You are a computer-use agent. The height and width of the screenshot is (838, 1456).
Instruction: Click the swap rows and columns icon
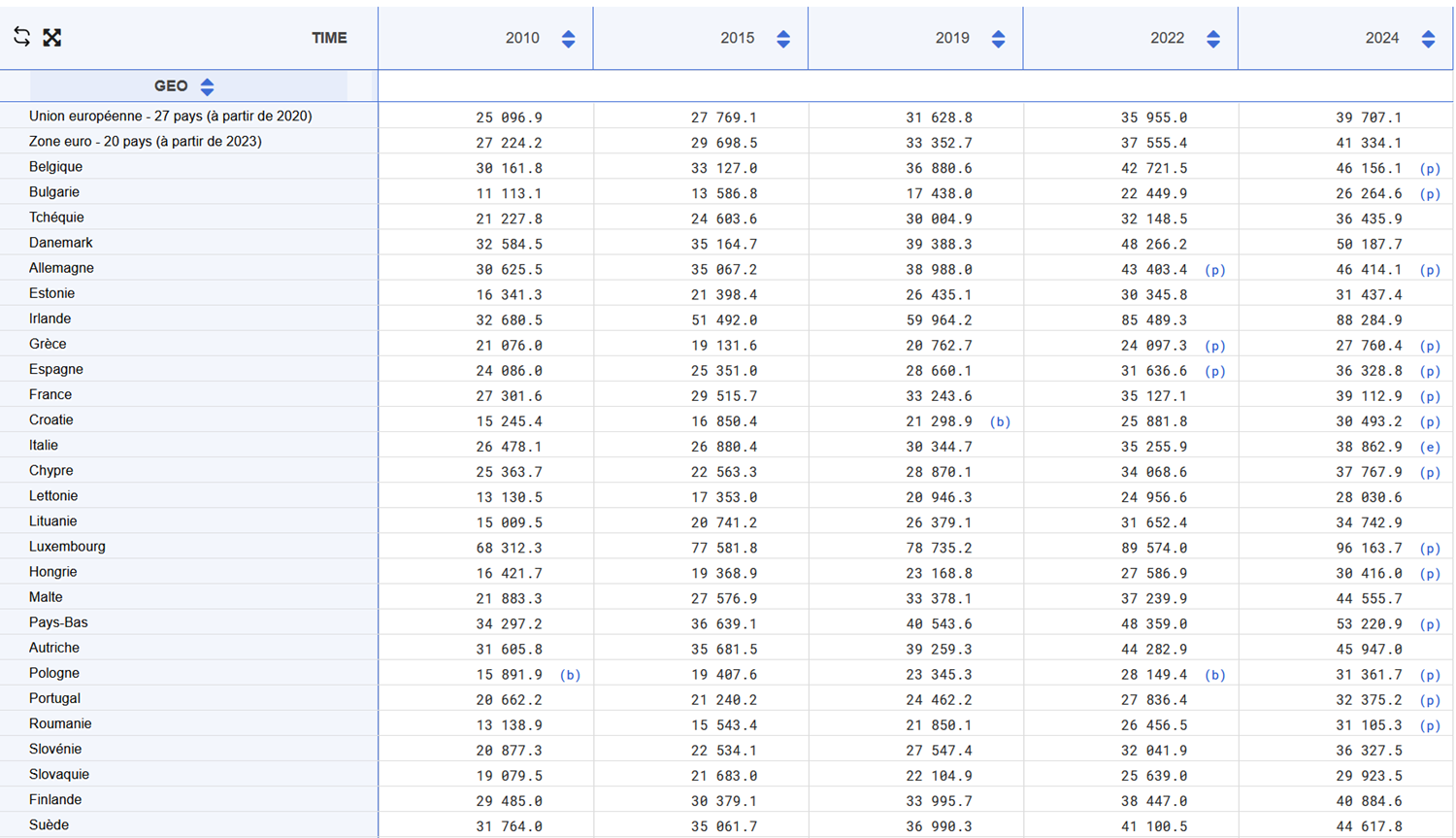(x=21, y=37)
